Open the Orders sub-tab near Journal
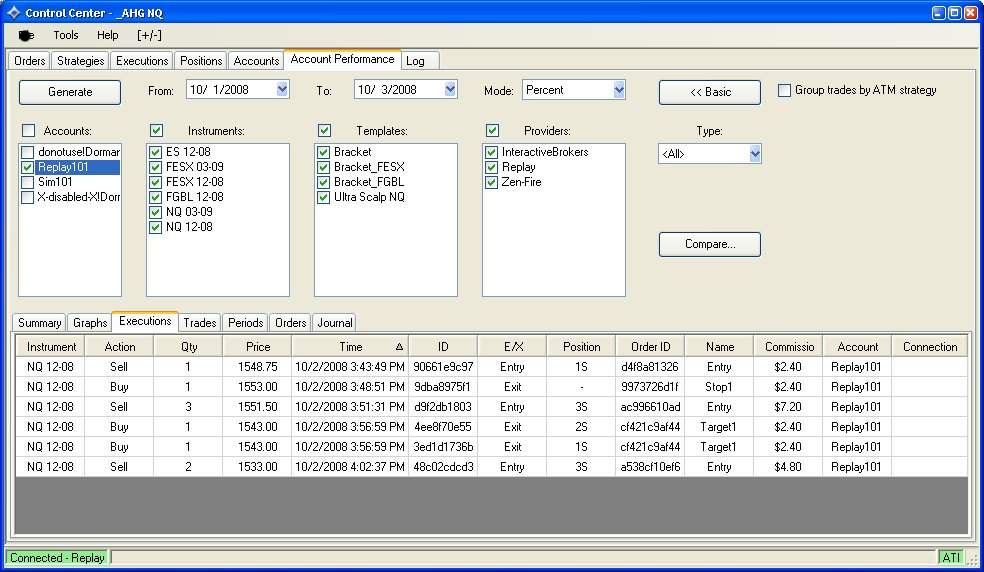Viewport: 984px width, 572px height. click(291, 323)
